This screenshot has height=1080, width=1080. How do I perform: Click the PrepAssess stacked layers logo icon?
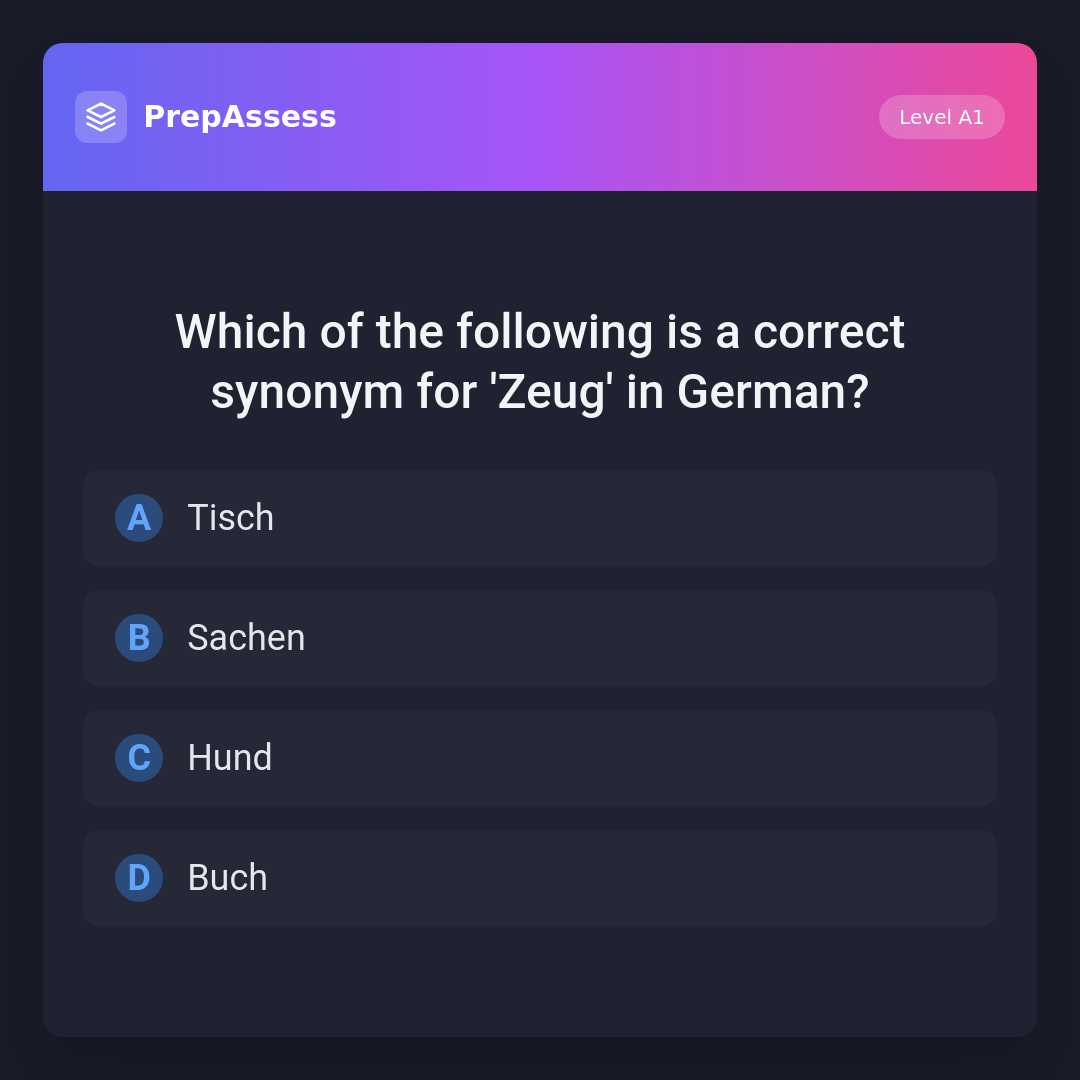click(x=101, y=117)
